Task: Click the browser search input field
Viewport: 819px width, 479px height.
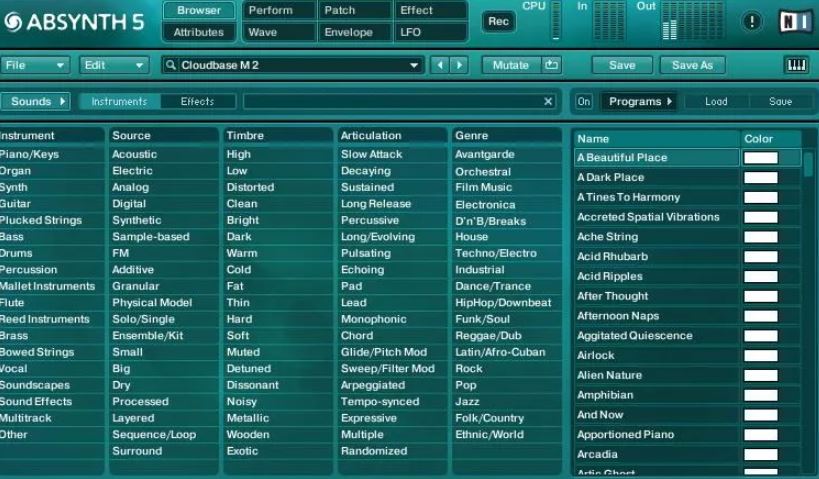Action: tap(400, 101)
